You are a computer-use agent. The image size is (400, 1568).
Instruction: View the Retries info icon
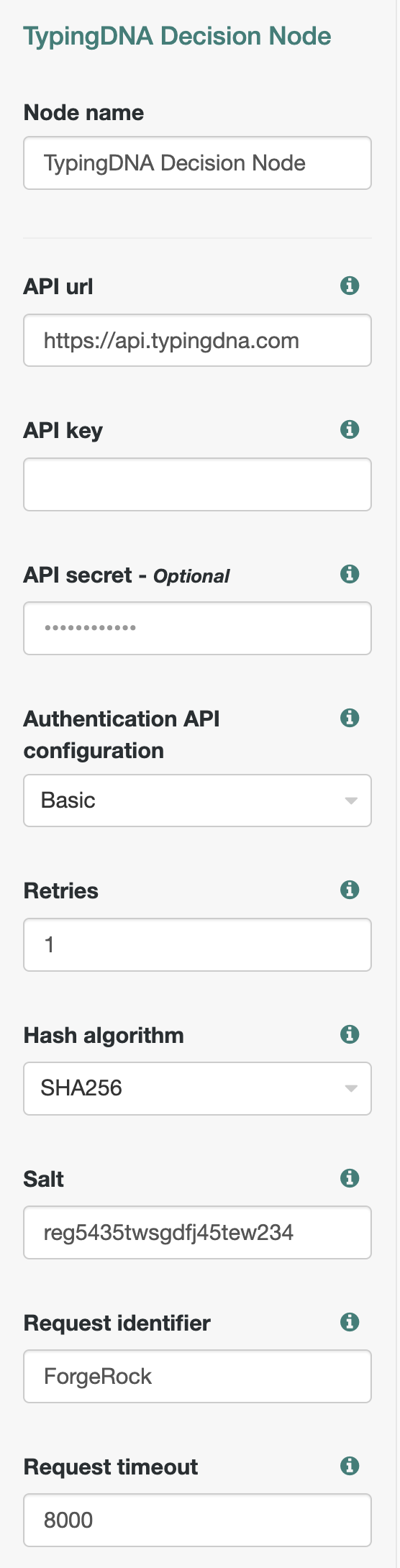coord(350,890)
